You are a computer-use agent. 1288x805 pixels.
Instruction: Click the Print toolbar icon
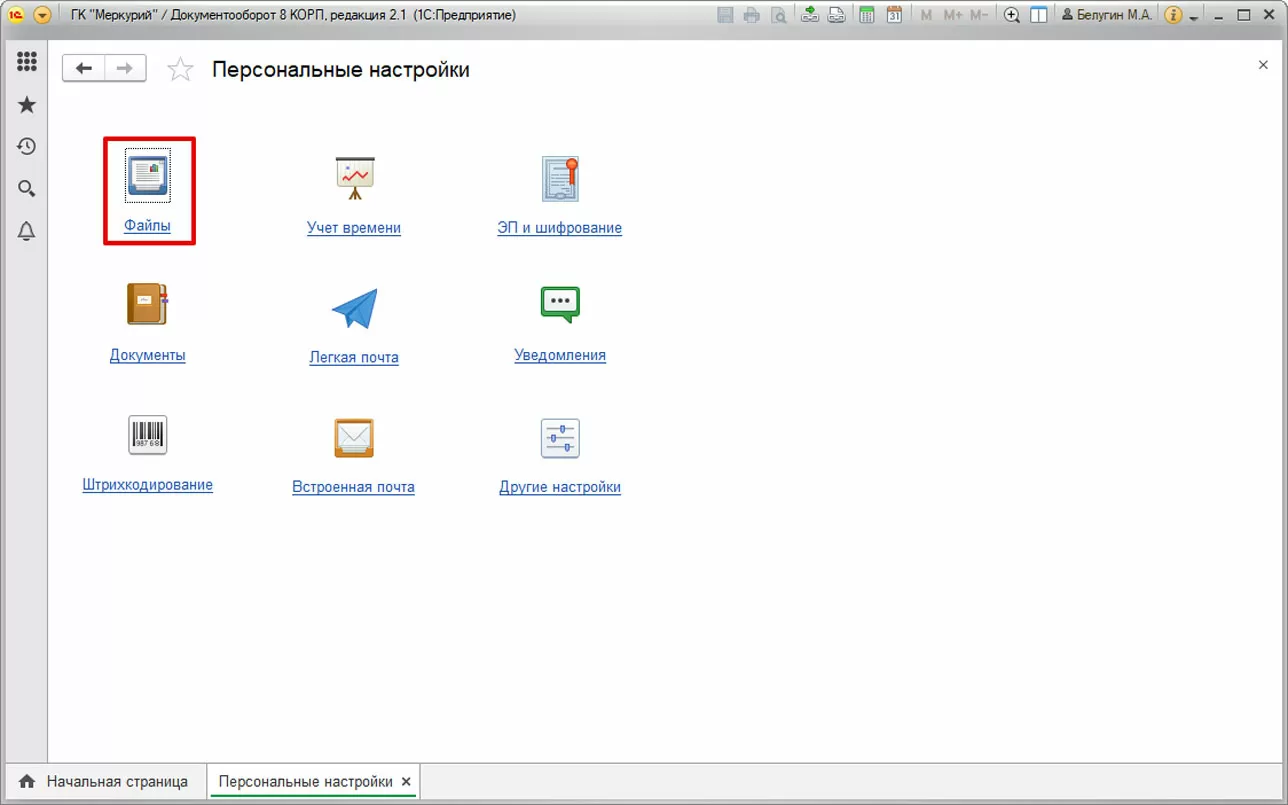751,15
